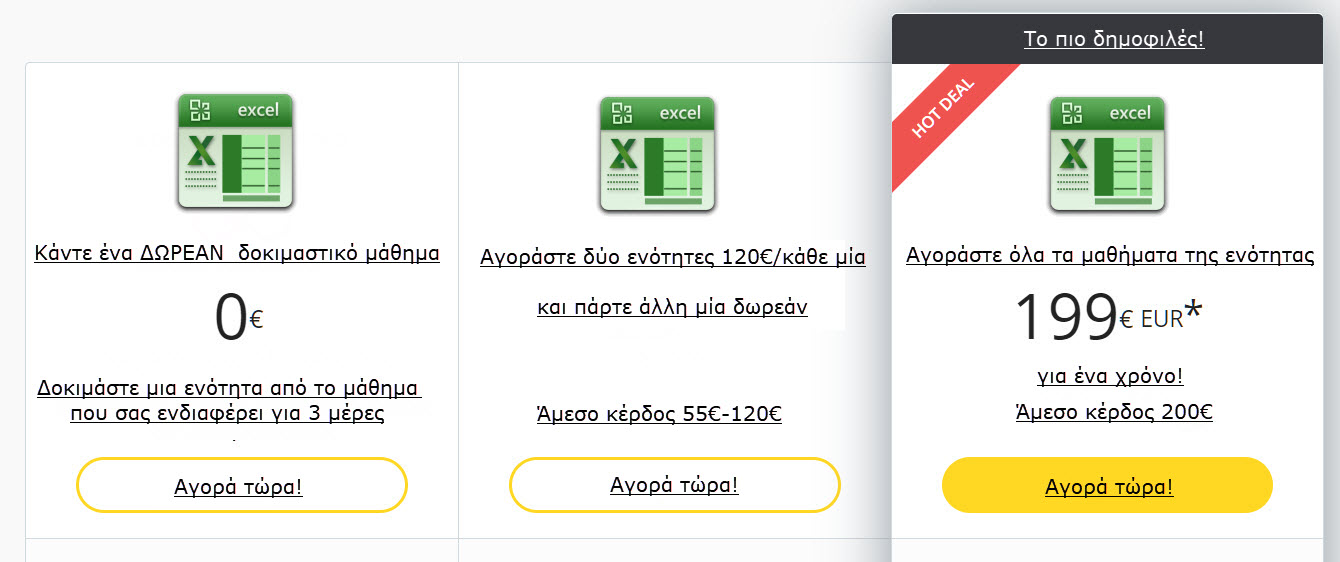Viewport: 1340px width, 562px height.
Task: Click the Excel icon in the two-units offer card
Action: pyautogui.click(x=657, y=154)
